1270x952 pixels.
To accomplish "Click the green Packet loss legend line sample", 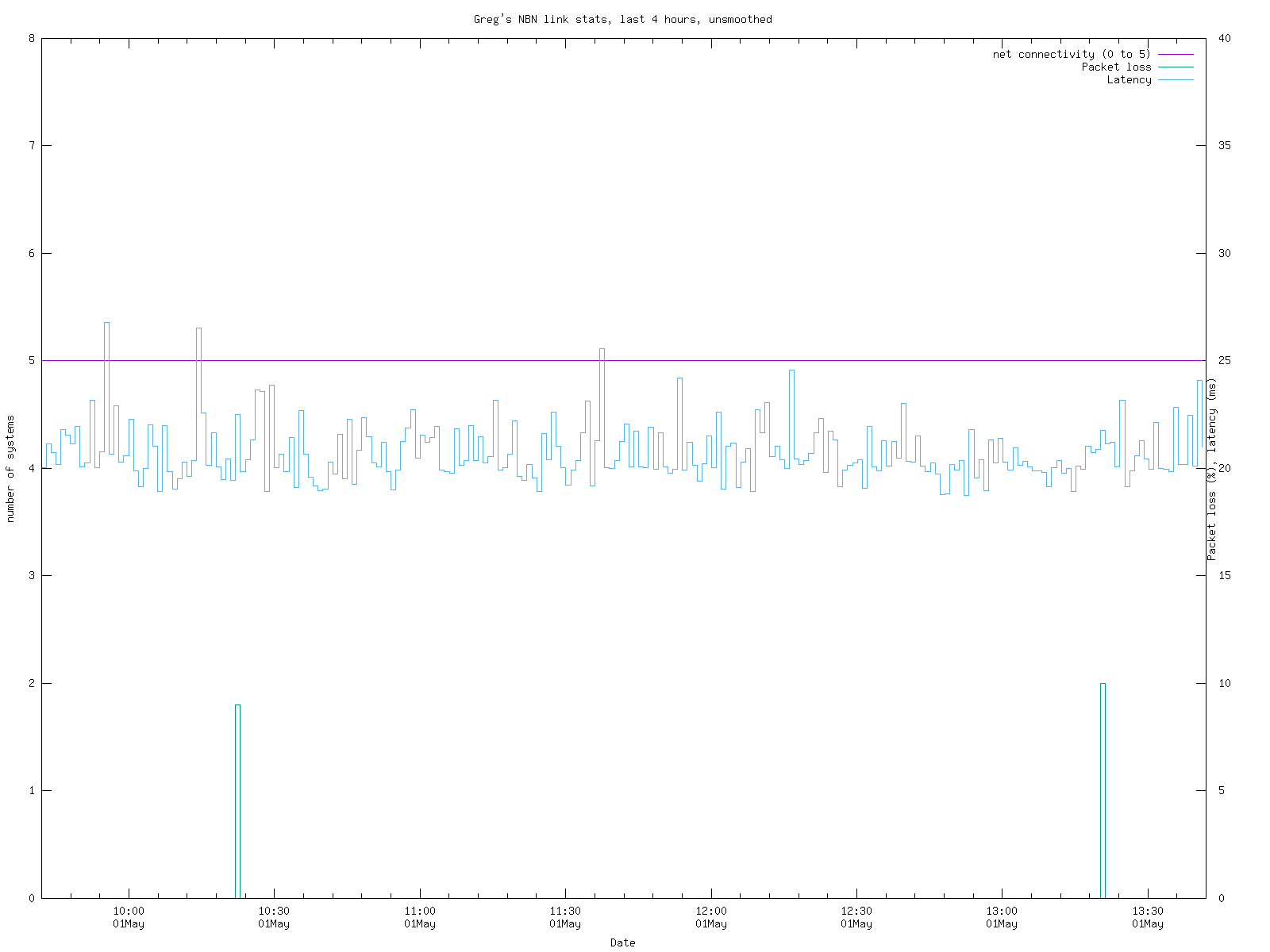I will [1176, 67].
